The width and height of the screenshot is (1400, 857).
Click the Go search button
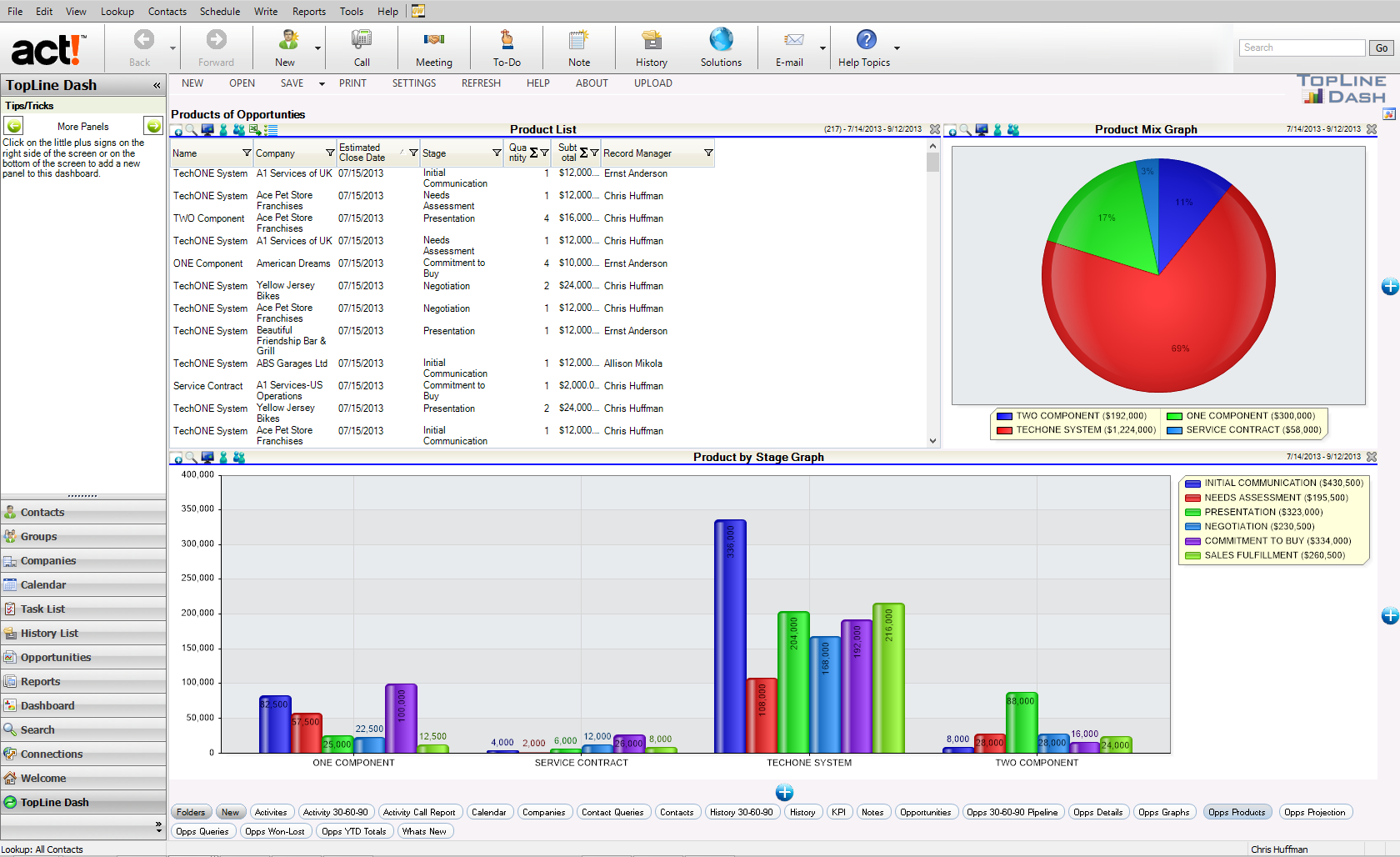point(1381,48)
